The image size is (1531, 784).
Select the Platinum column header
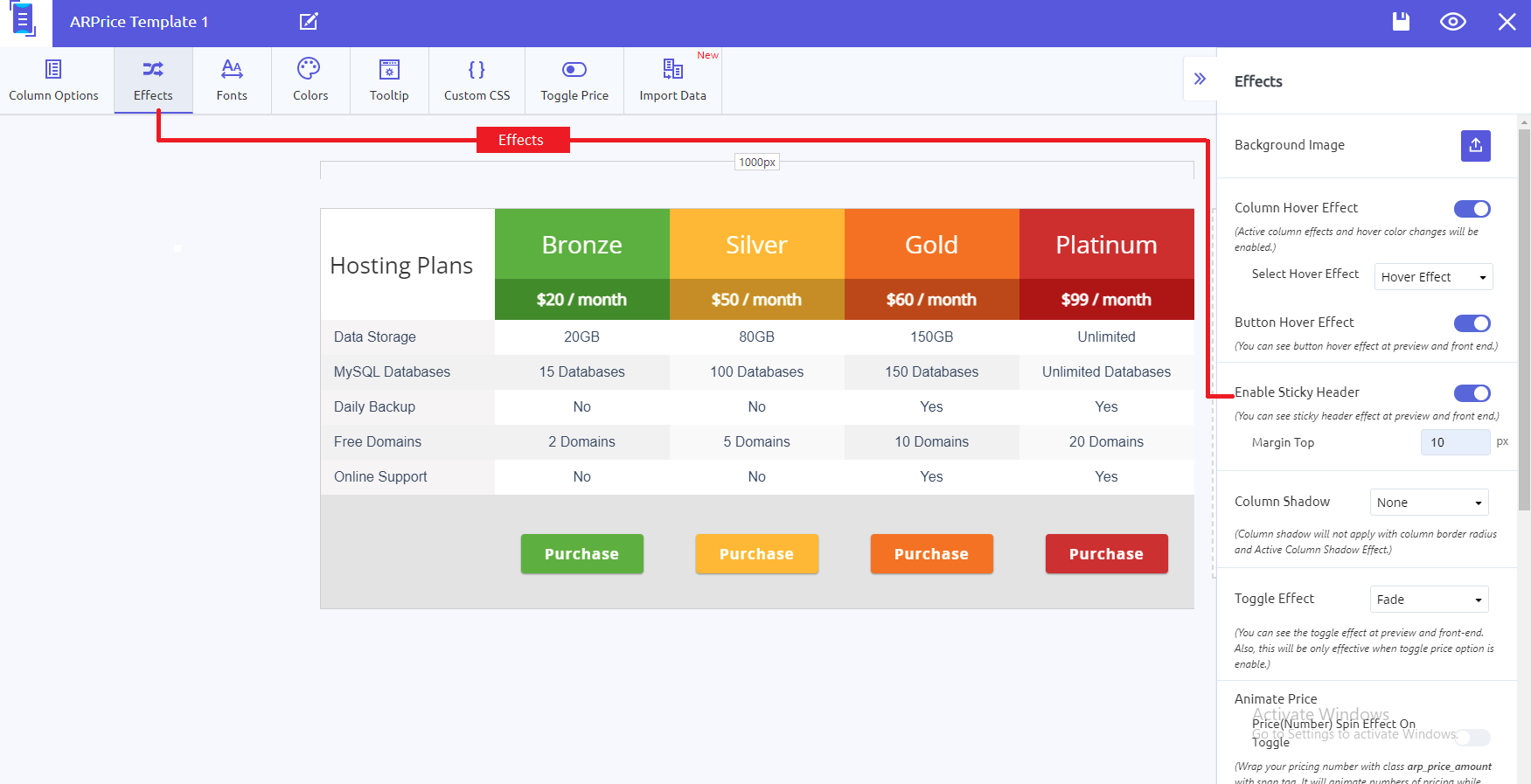pyautogui.click(x=1107, y=245)
